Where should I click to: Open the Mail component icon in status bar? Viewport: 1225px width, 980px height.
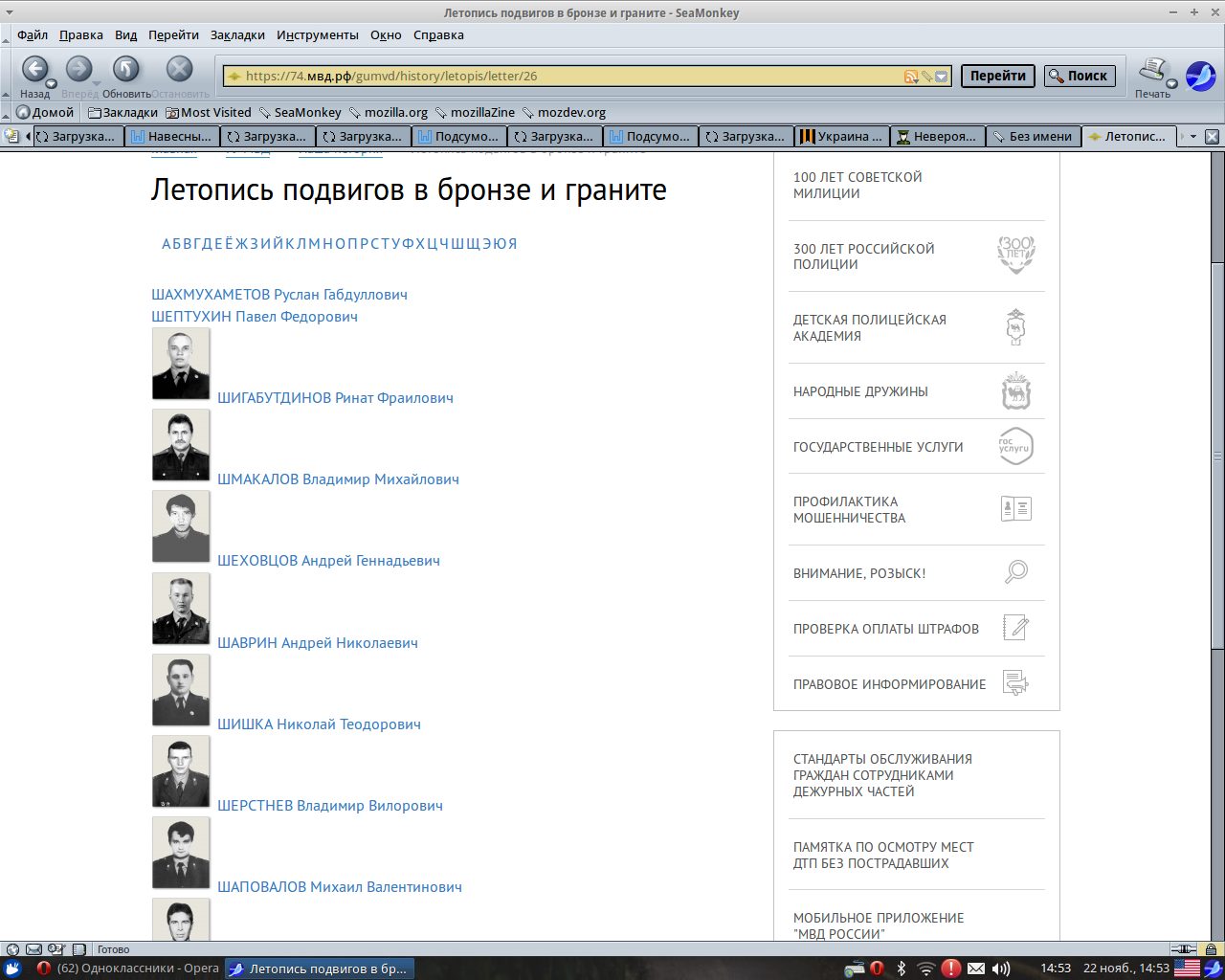tap(33, 949)
